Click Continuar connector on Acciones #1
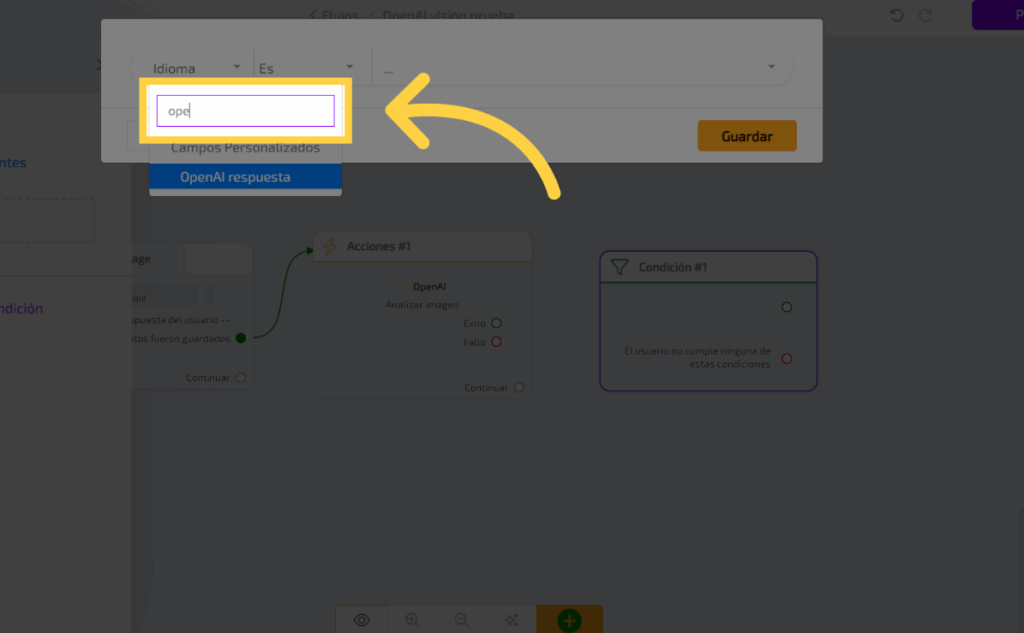 (519, 387)
